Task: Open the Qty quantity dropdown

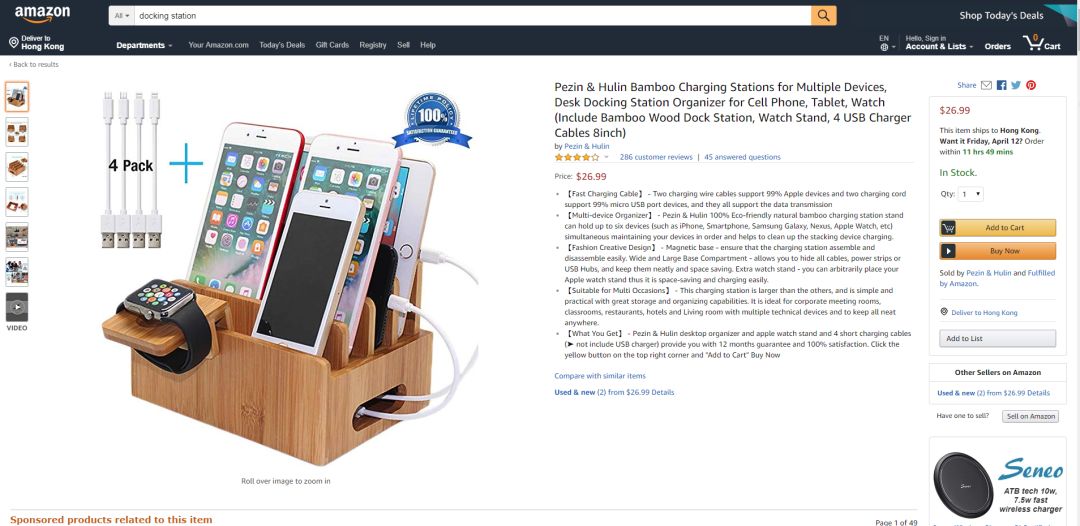Action: [970, 194]
